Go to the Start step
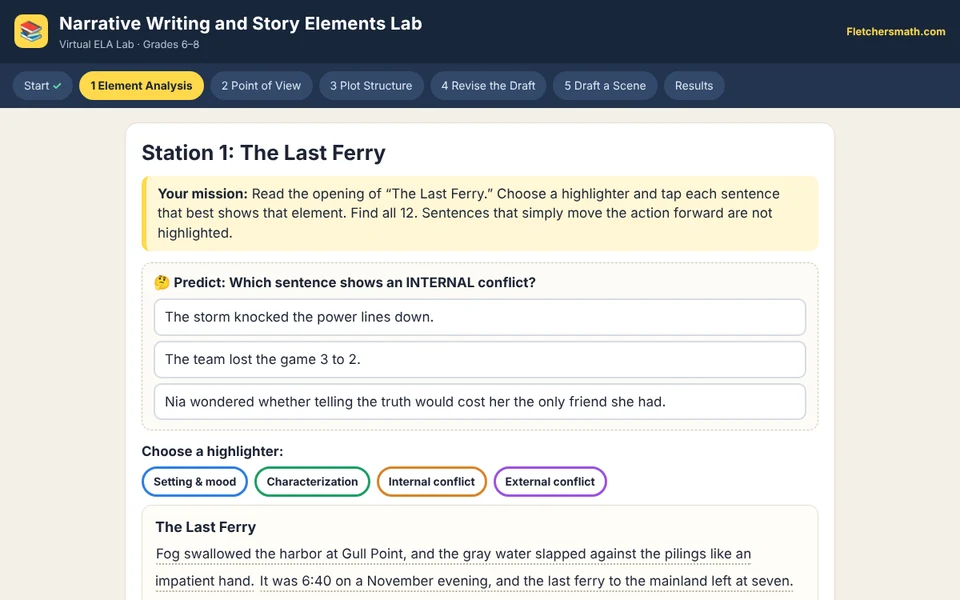This screenshot has width=960, height=600. click(42, 86)
